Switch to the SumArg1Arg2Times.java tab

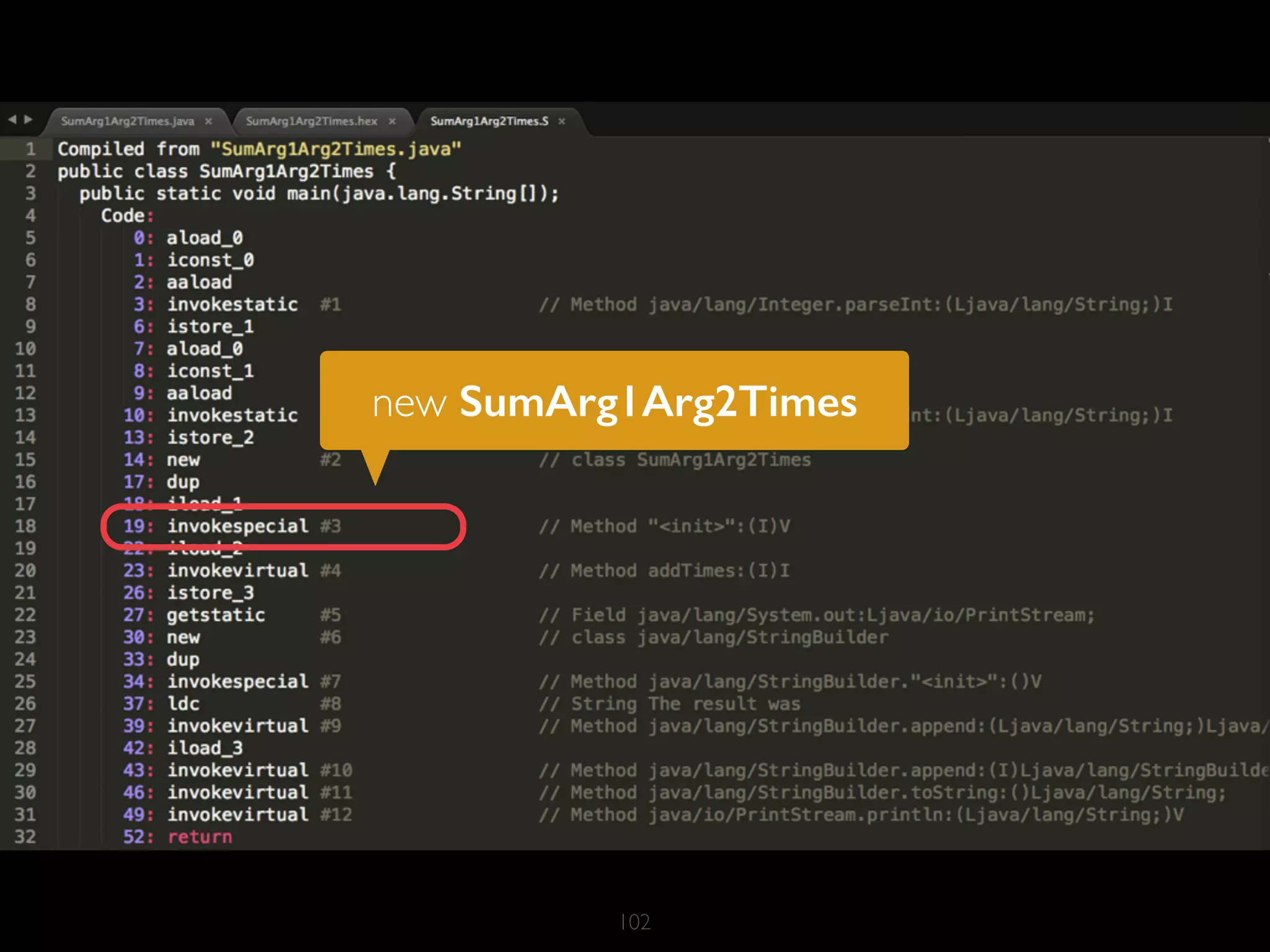coord(128,121)
